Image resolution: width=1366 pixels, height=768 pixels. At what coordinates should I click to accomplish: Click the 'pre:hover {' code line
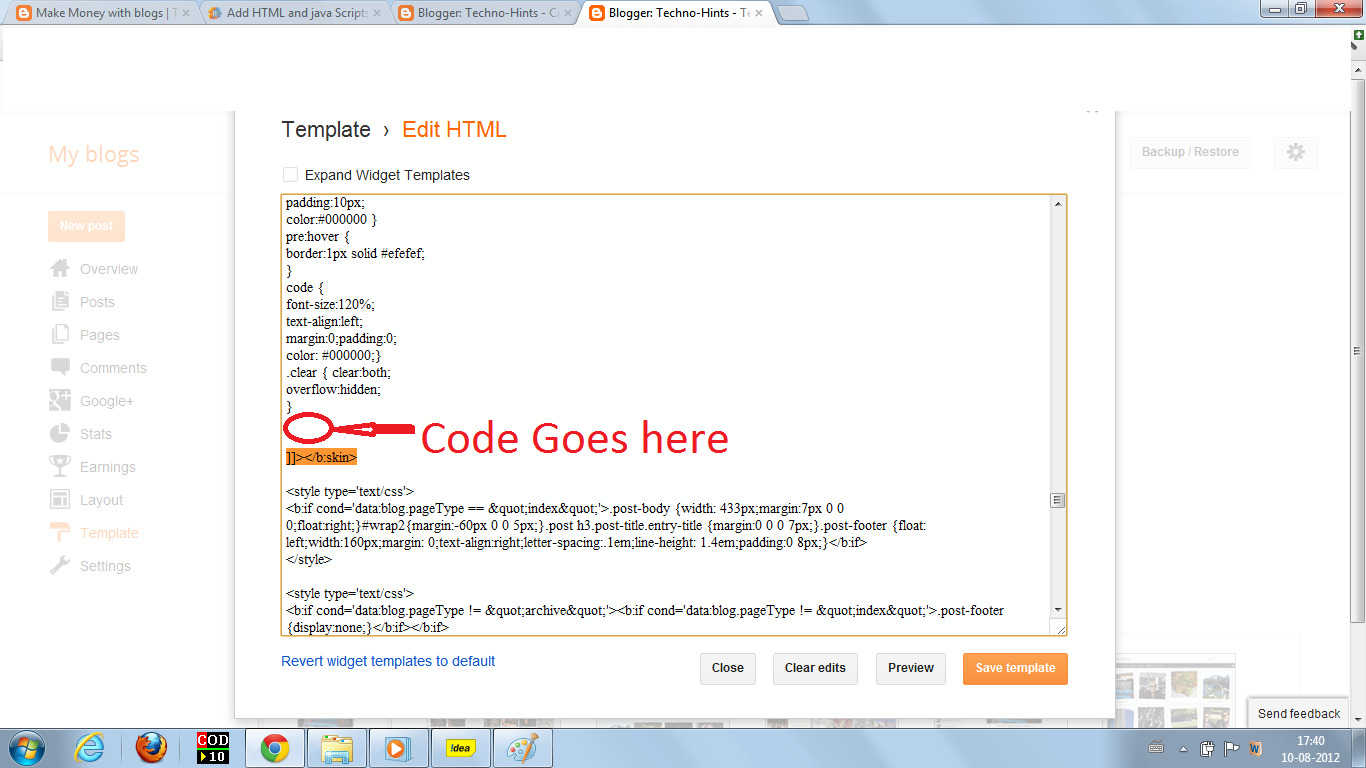318,236
